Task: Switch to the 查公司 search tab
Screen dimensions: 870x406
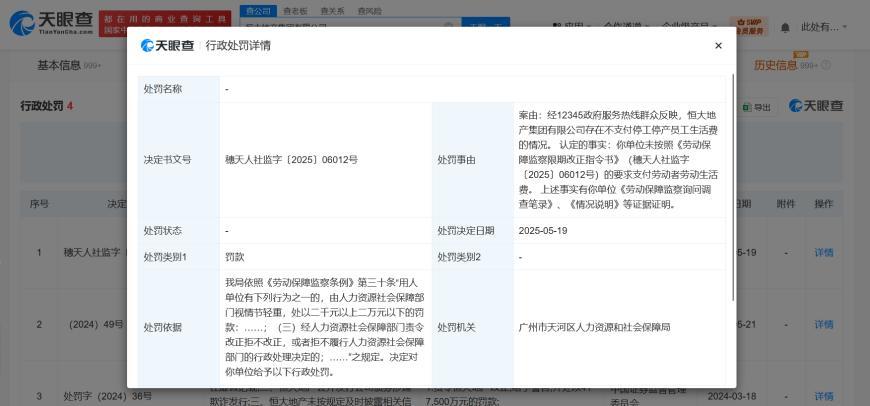Action: tap(259, 11)
